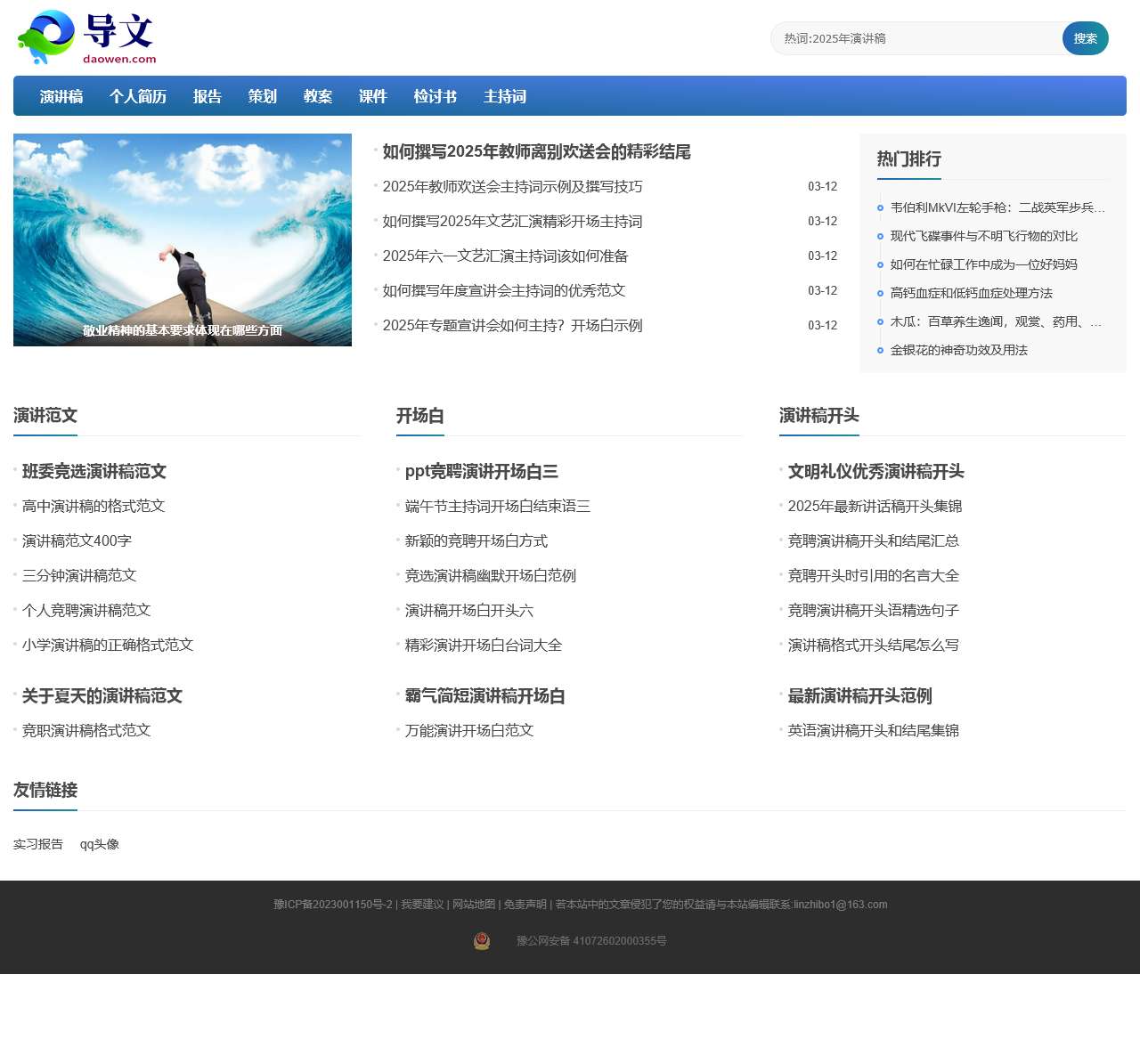Click the bullet icon beside 热门排行 first item
Screen dimensions: 1140x1064
tap(878, 207)
